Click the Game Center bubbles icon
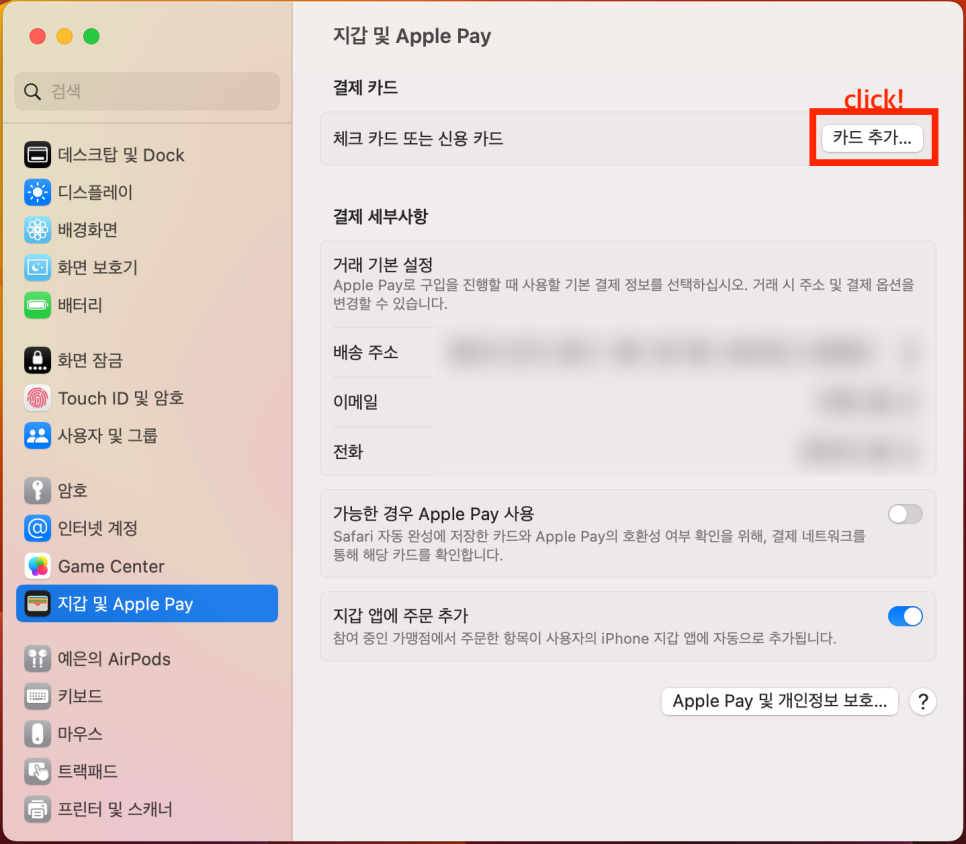This screenshot has width=966, height=844. (37, 566)
